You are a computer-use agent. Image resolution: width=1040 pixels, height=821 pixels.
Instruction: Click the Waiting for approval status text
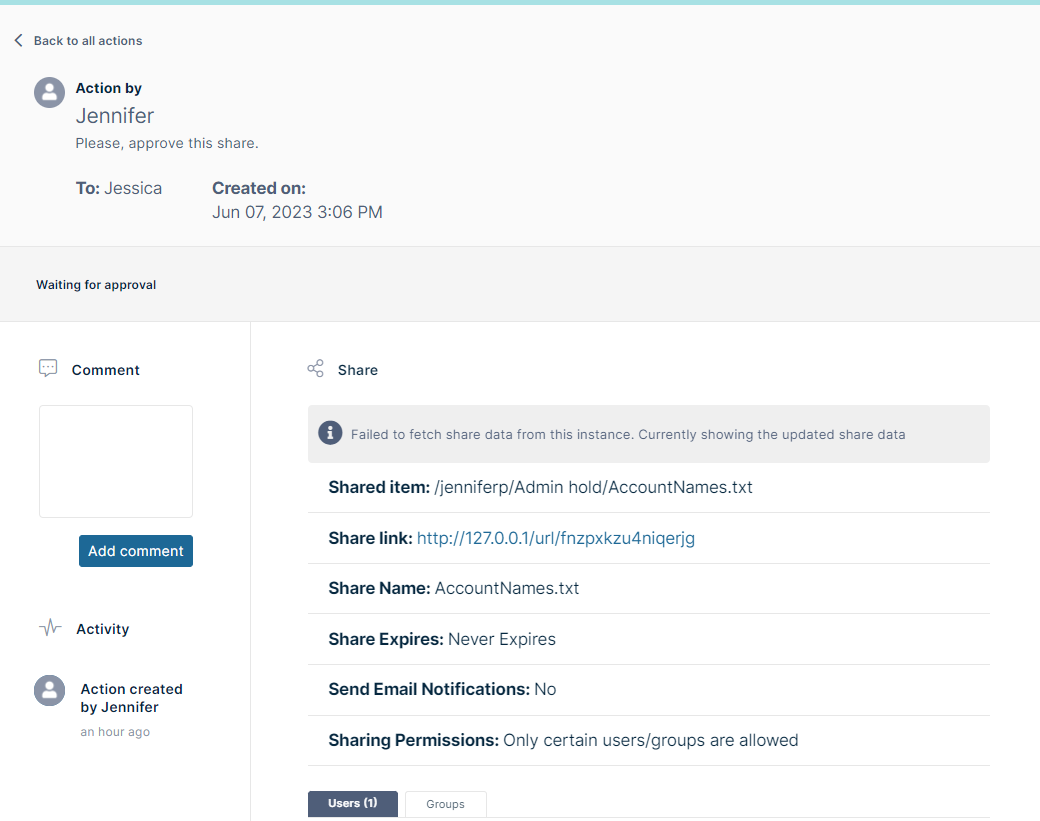pos(96,285)
